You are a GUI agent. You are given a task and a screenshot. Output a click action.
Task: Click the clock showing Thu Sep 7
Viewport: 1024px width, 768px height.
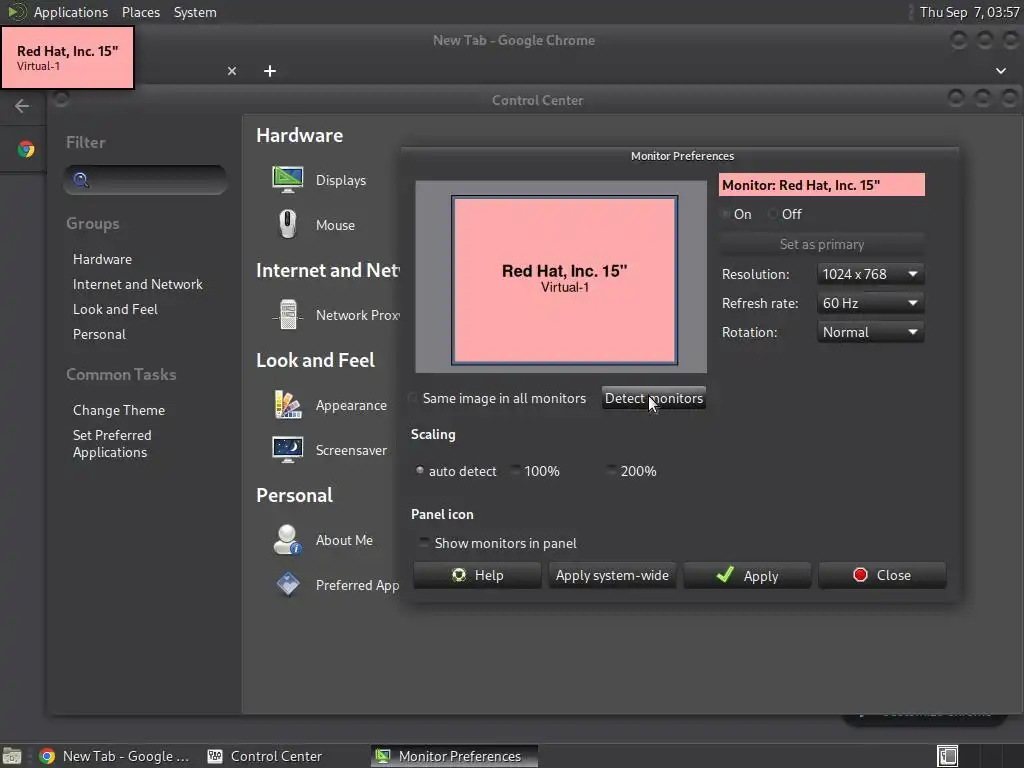point(969,12)
